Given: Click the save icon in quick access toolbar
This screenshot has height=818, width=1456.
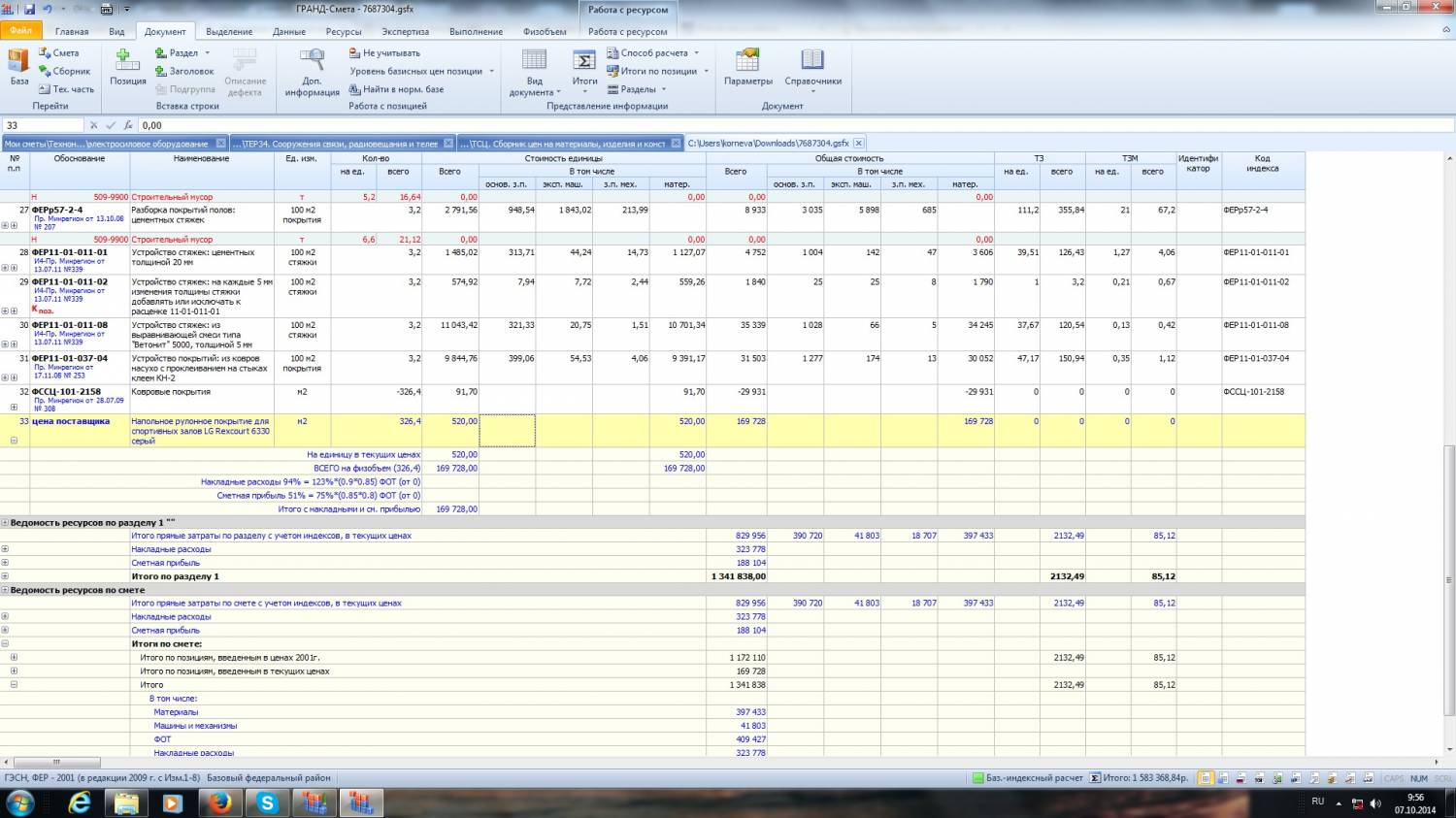Looking at the screenshot, I should 29,9.
